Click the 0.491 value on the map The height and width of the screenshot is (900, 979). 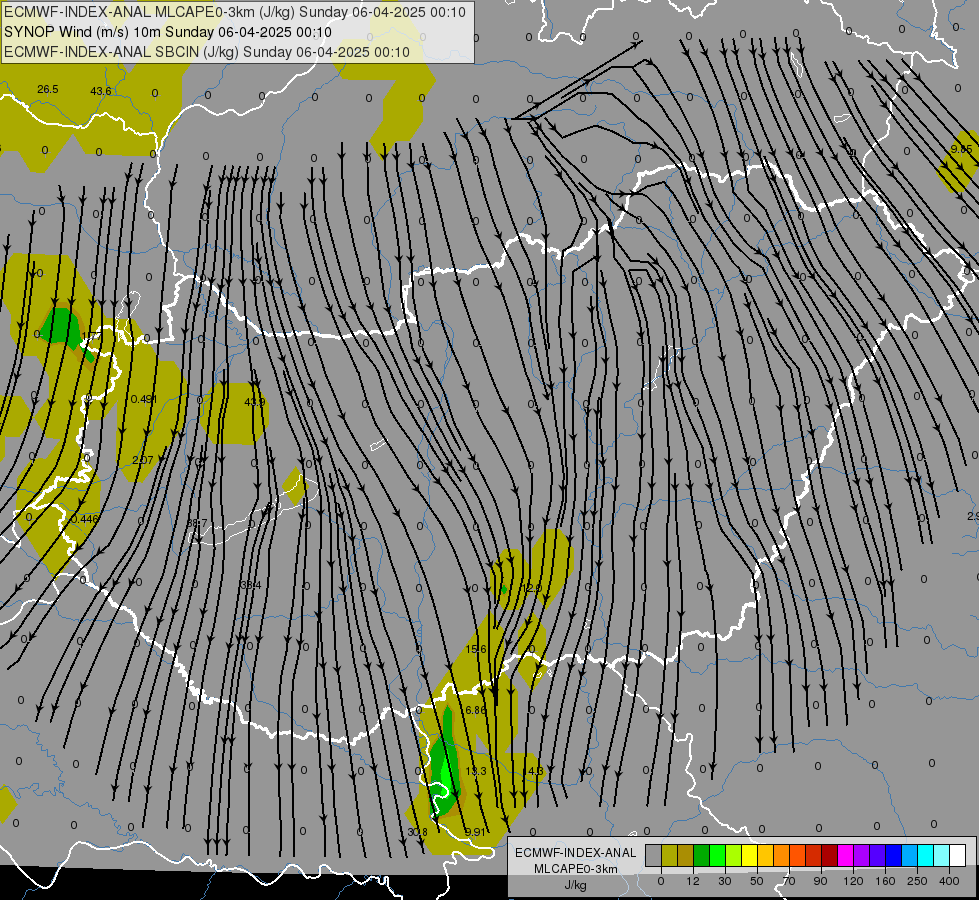tap(144, 399)
